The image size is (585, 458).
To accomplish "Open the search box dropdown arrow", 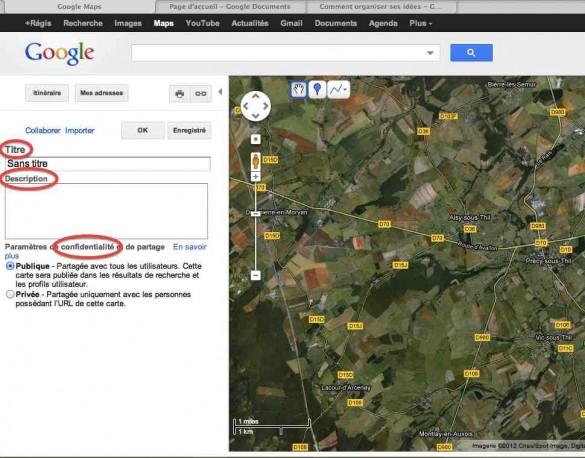I will click(430, 53).
